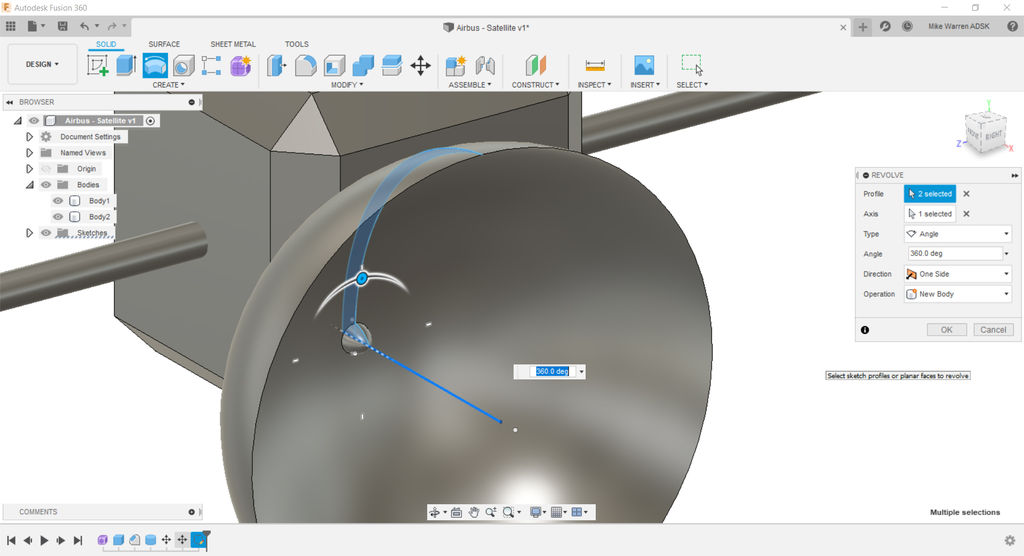Toggle visibility of Airbus - Satellite root

tap(34, 121)
